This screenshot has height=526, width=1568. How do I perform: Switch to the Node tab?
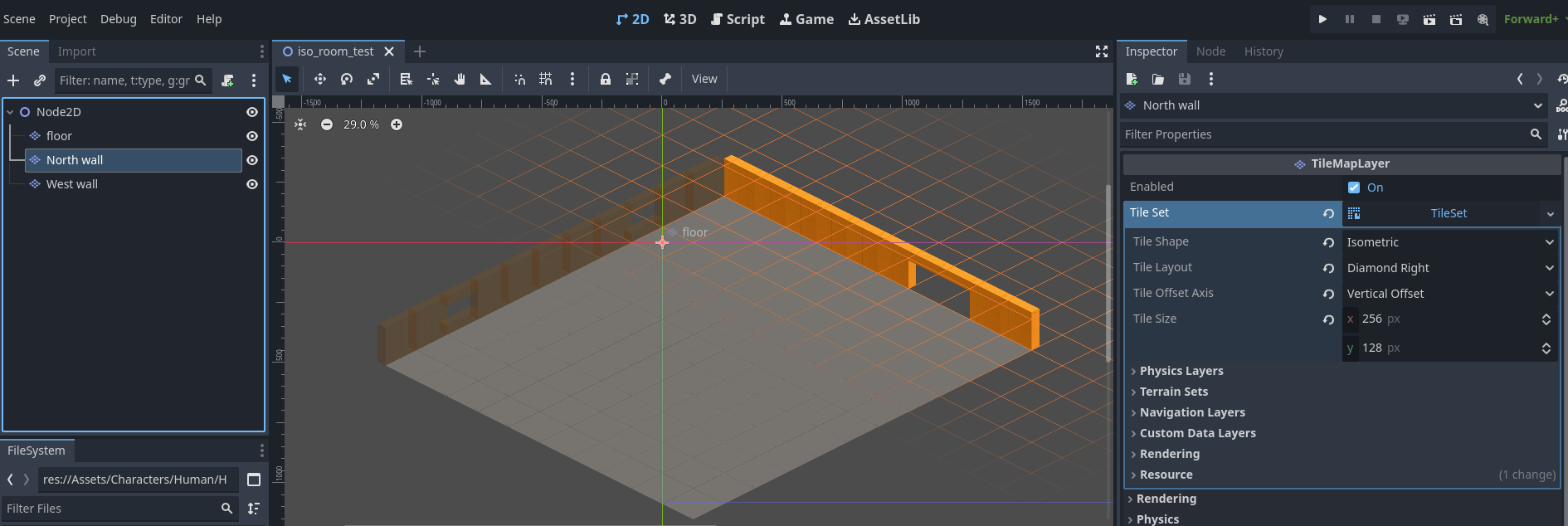click(1210, 51)
